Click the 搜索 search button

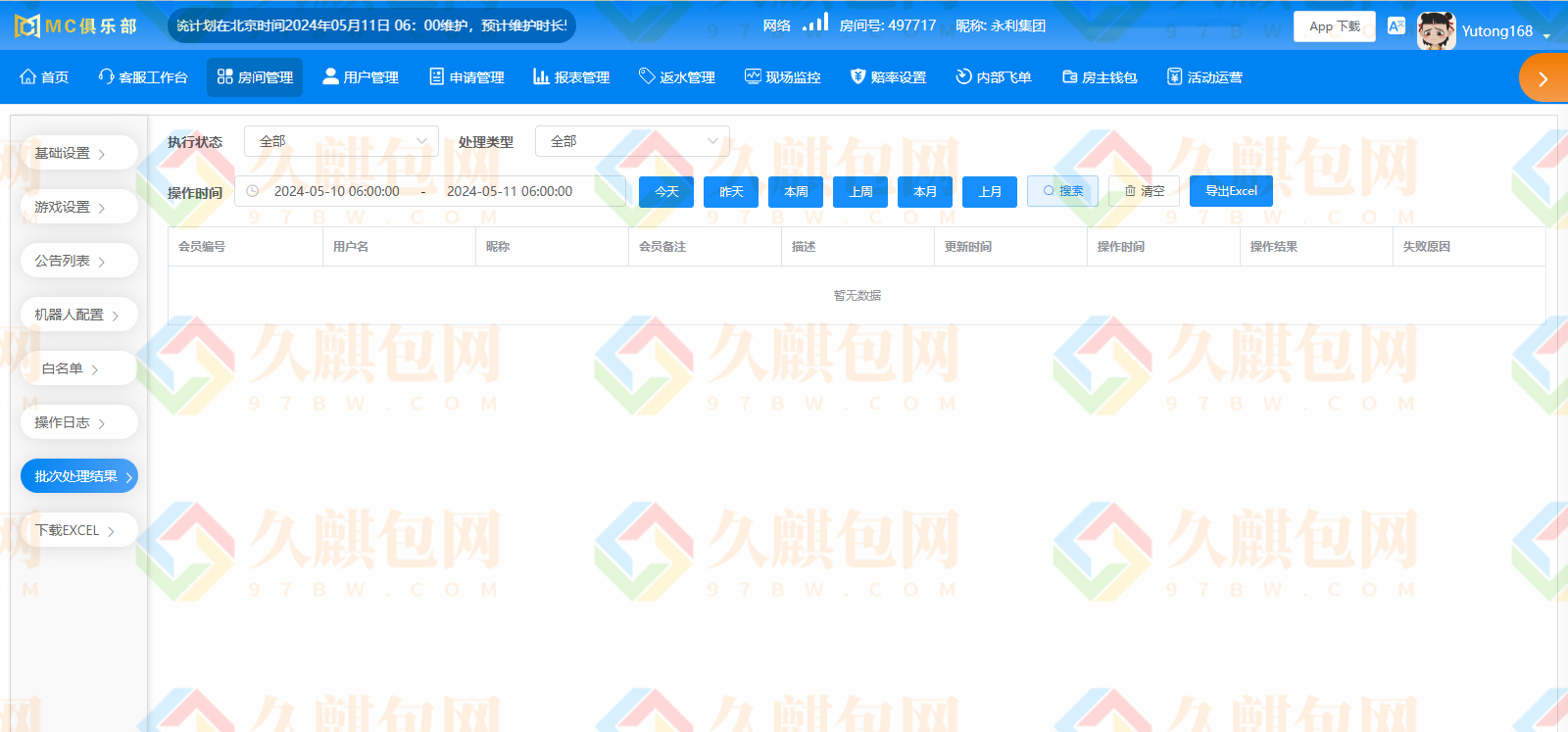(1063, 191)
